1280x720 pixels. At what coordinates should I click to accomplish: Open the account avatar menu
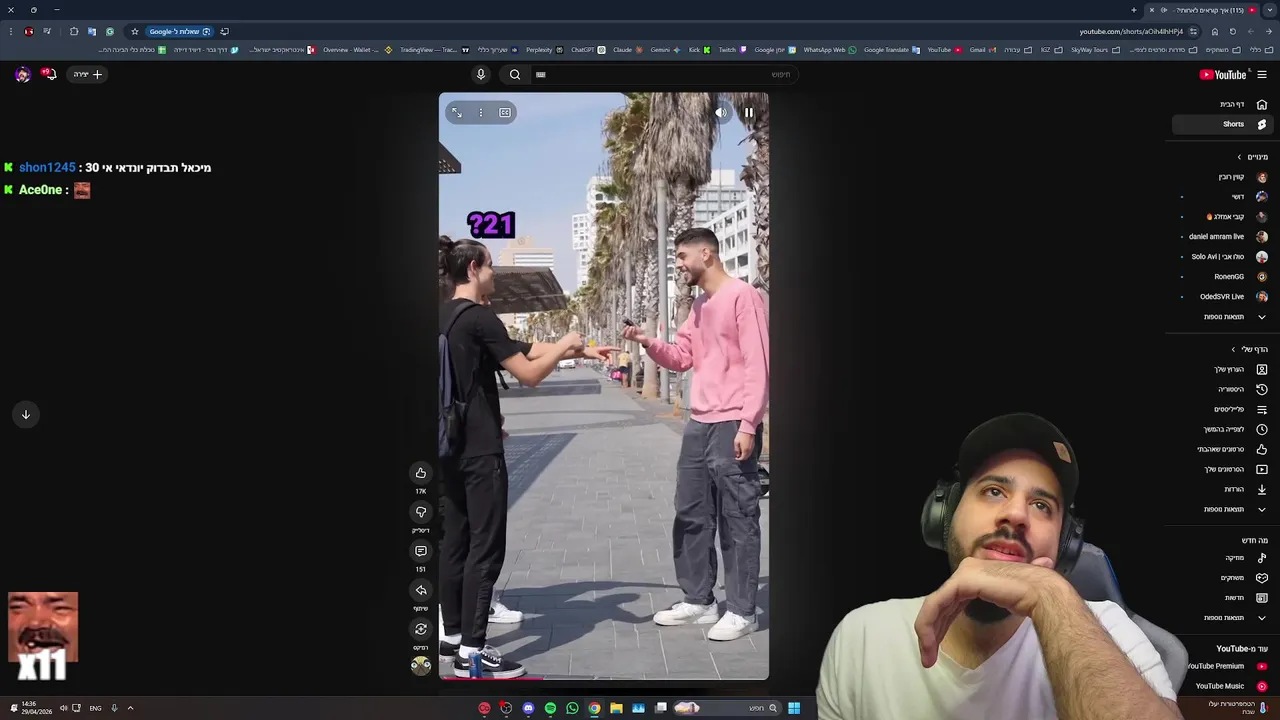22,74
